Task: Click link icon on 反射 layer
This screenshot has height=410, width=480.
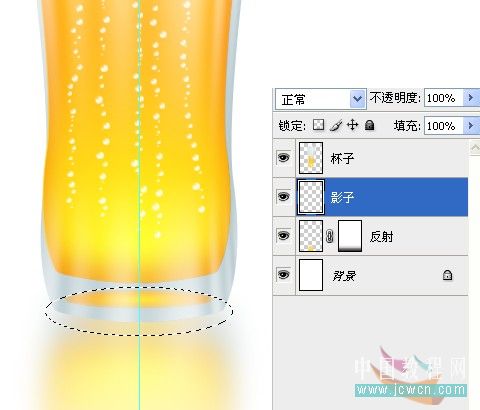Action: (329, 236)
